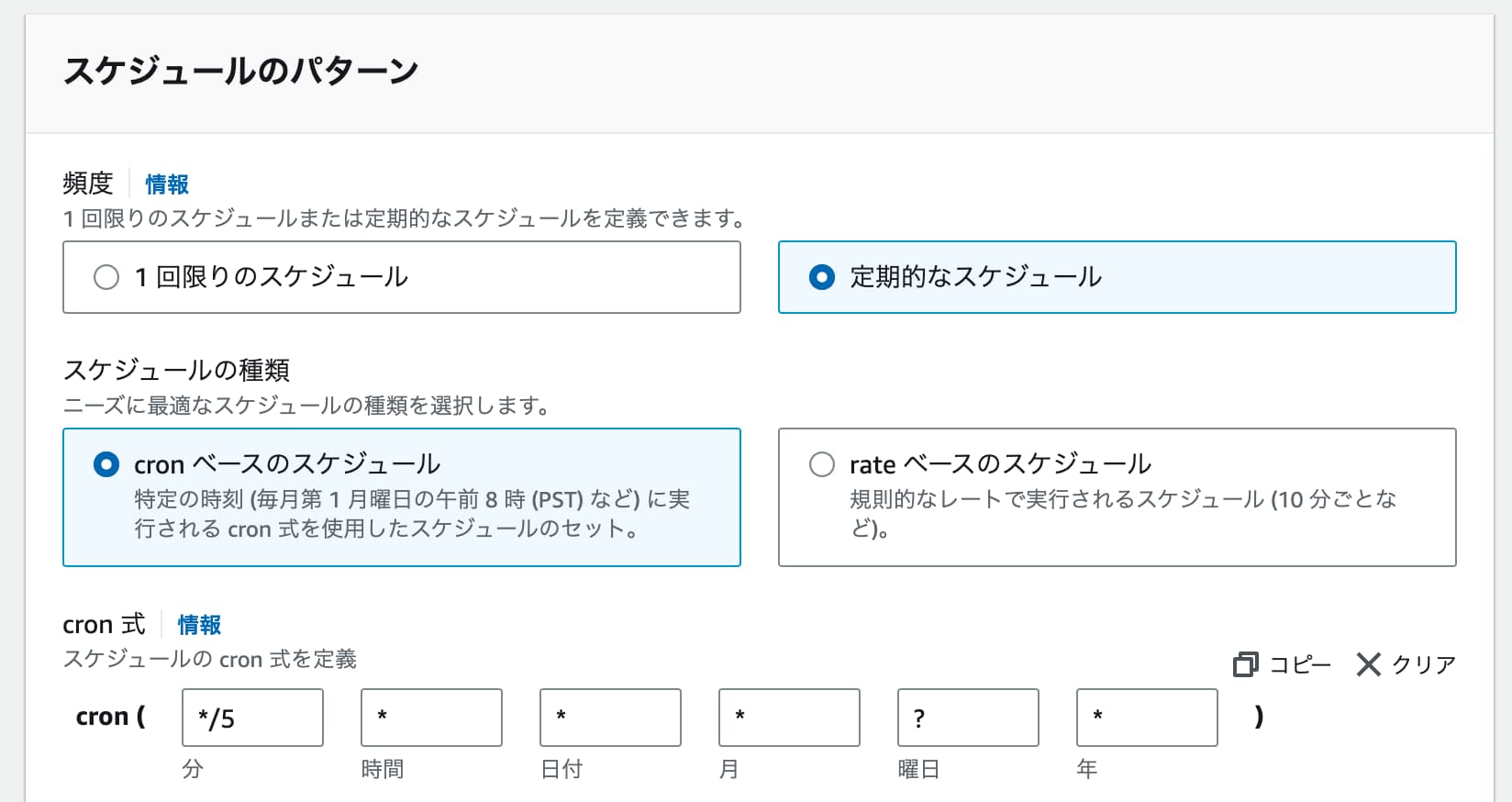Choose the cron ベースのスケジュール radio option

(106, 464)
